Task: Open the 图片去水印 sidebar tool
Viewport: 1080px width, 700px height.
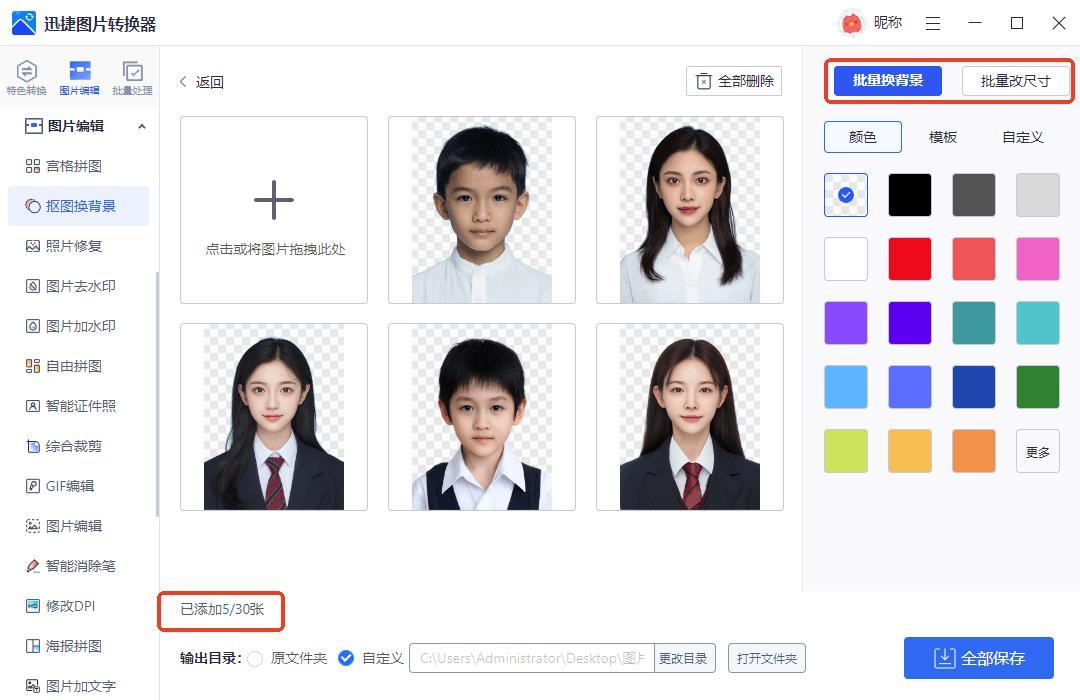Action: tap(81, 286)
